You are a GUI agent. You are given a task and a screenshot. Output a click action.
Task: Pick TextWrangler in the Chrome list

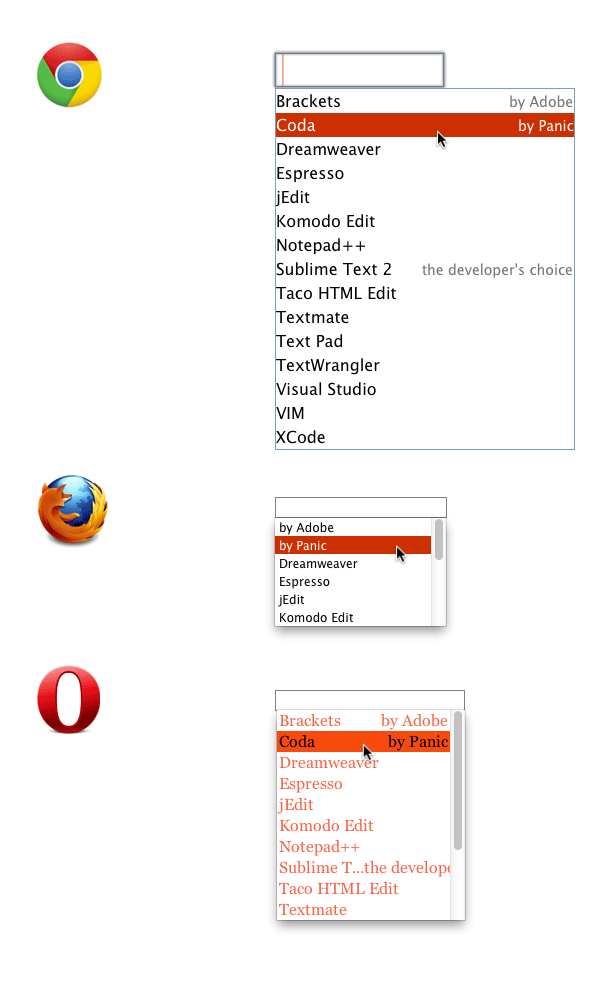tap(424, 365)
